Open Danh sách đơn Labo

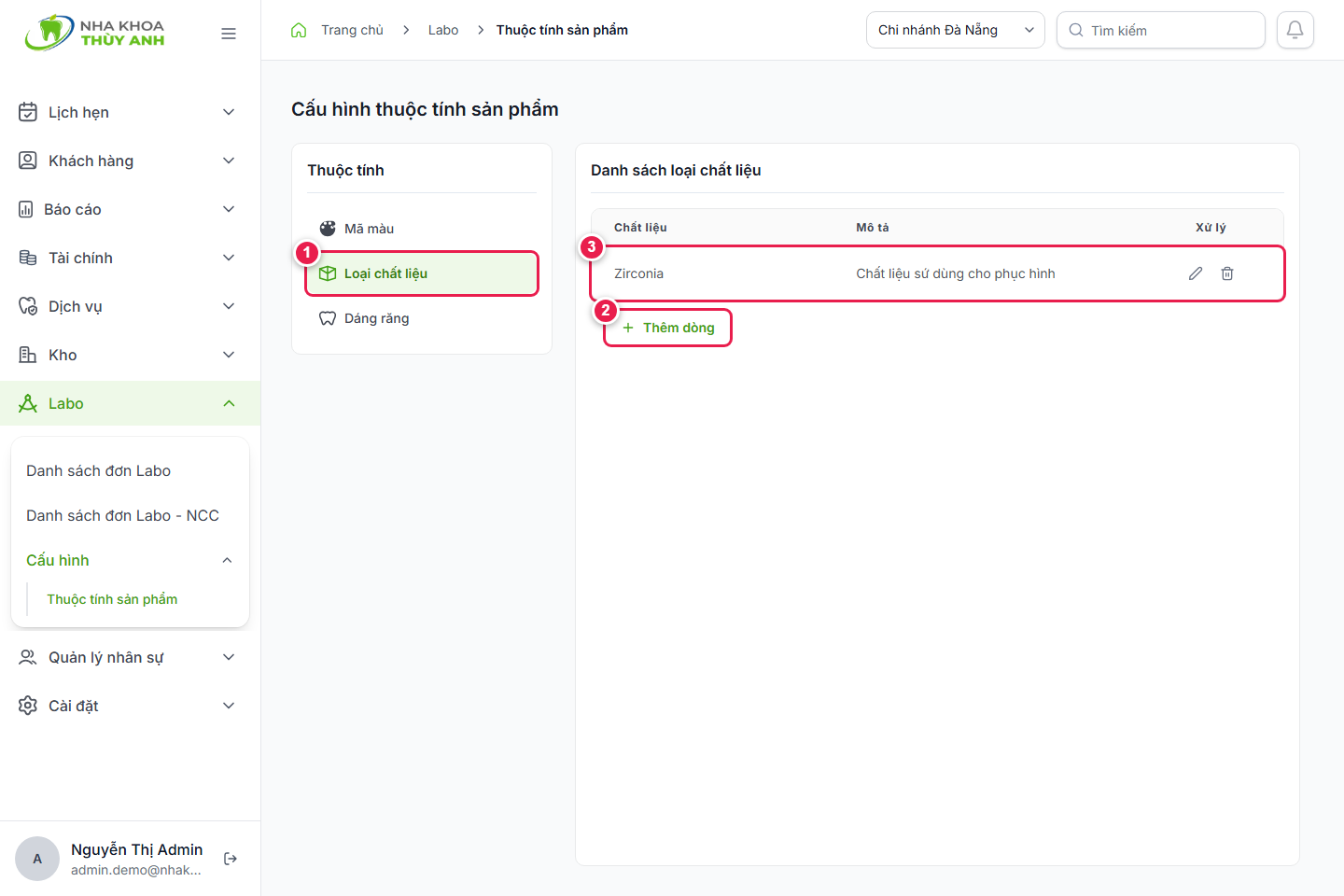click(x=98, y=470)
